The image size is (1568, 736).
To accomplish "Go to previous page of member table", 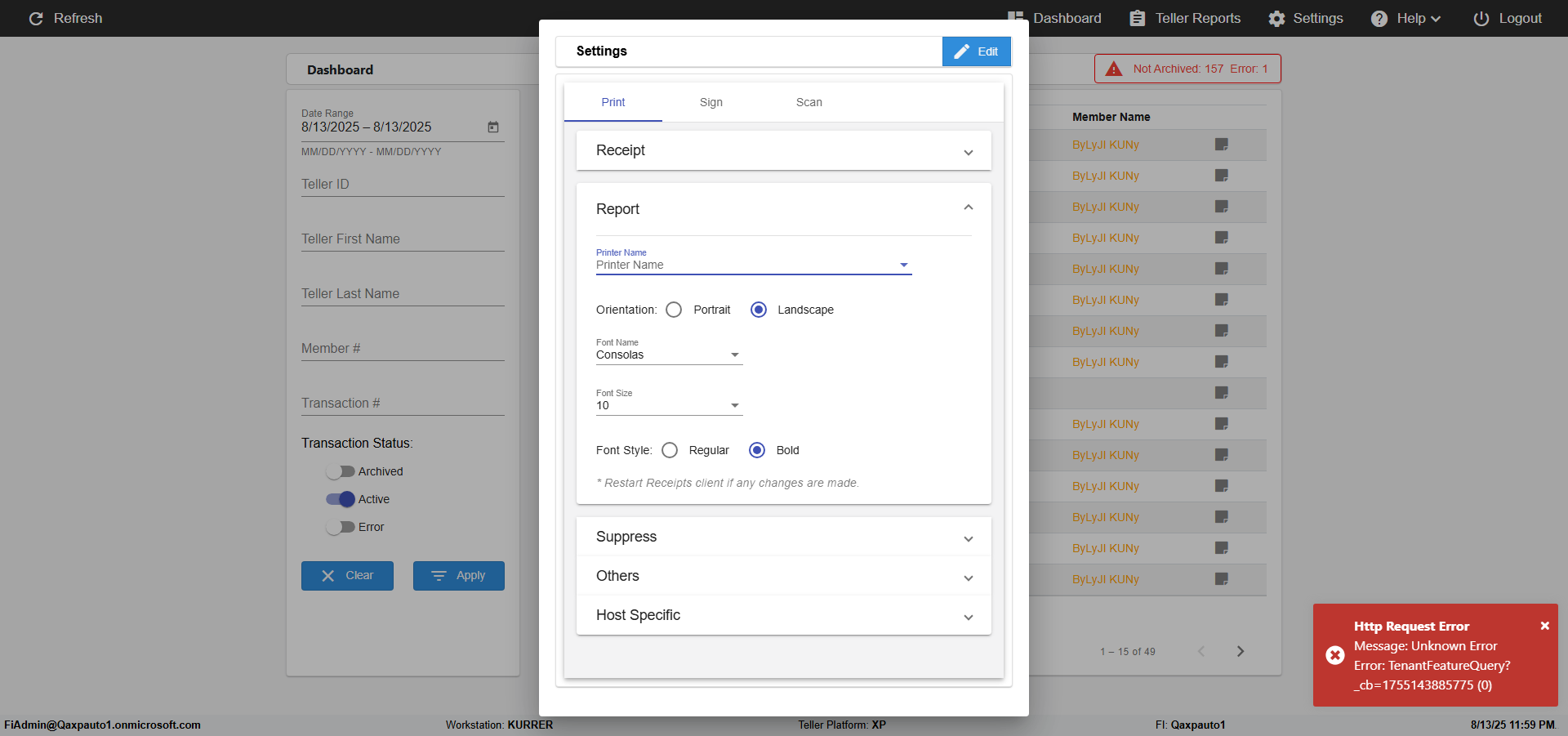I will point(1201,651).
